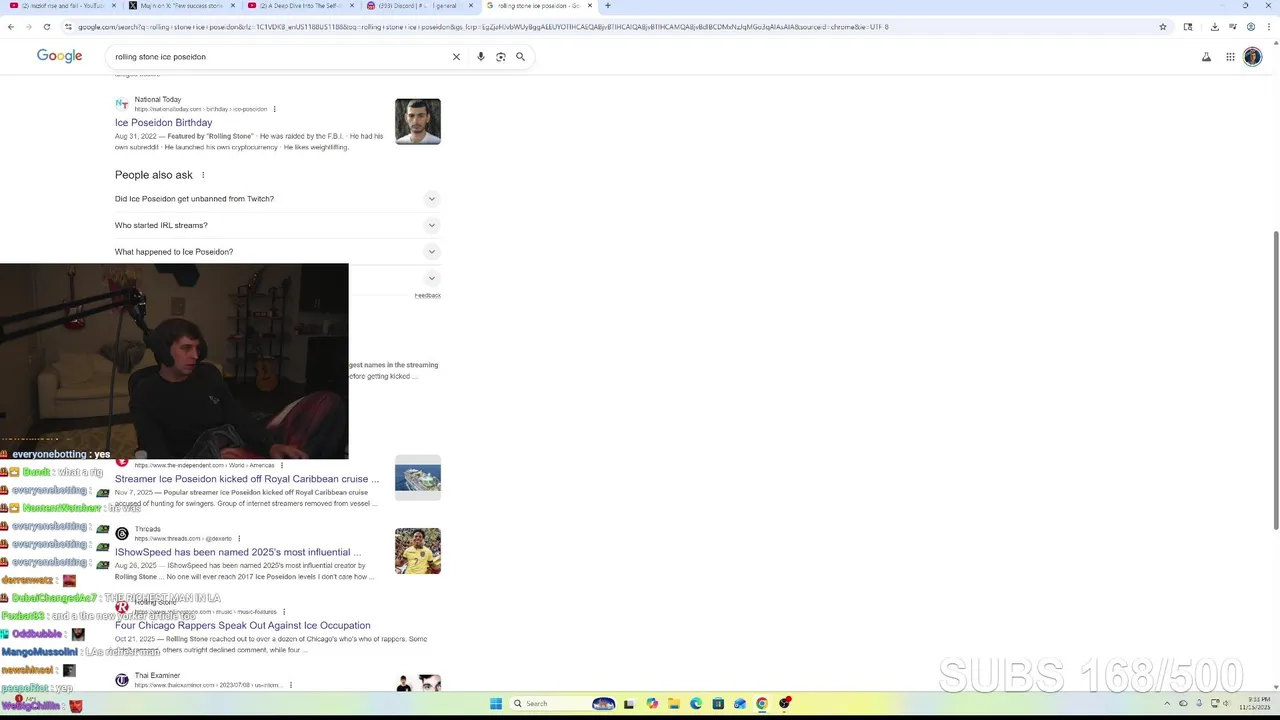Open Chrome three-dot menu
The height and width of the screenshot is (720, 1280).
[1268, 27]
